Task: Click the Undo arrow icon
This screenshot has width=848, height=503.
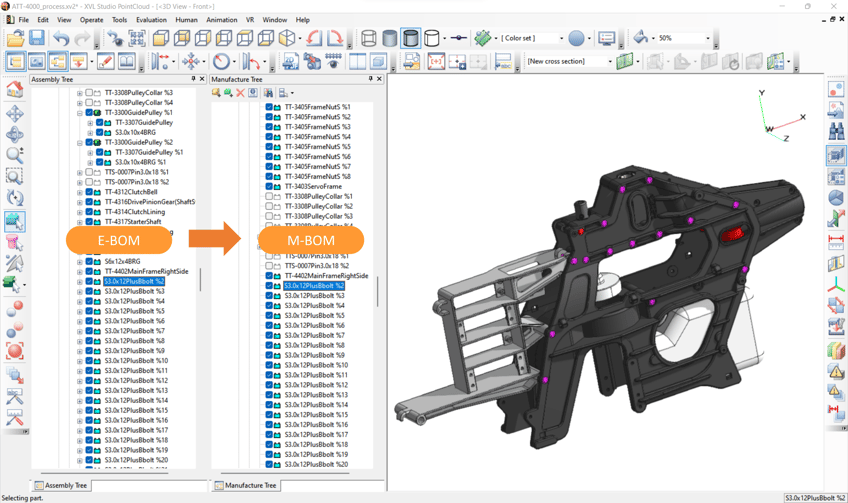Action: click(x=62, y=39)
